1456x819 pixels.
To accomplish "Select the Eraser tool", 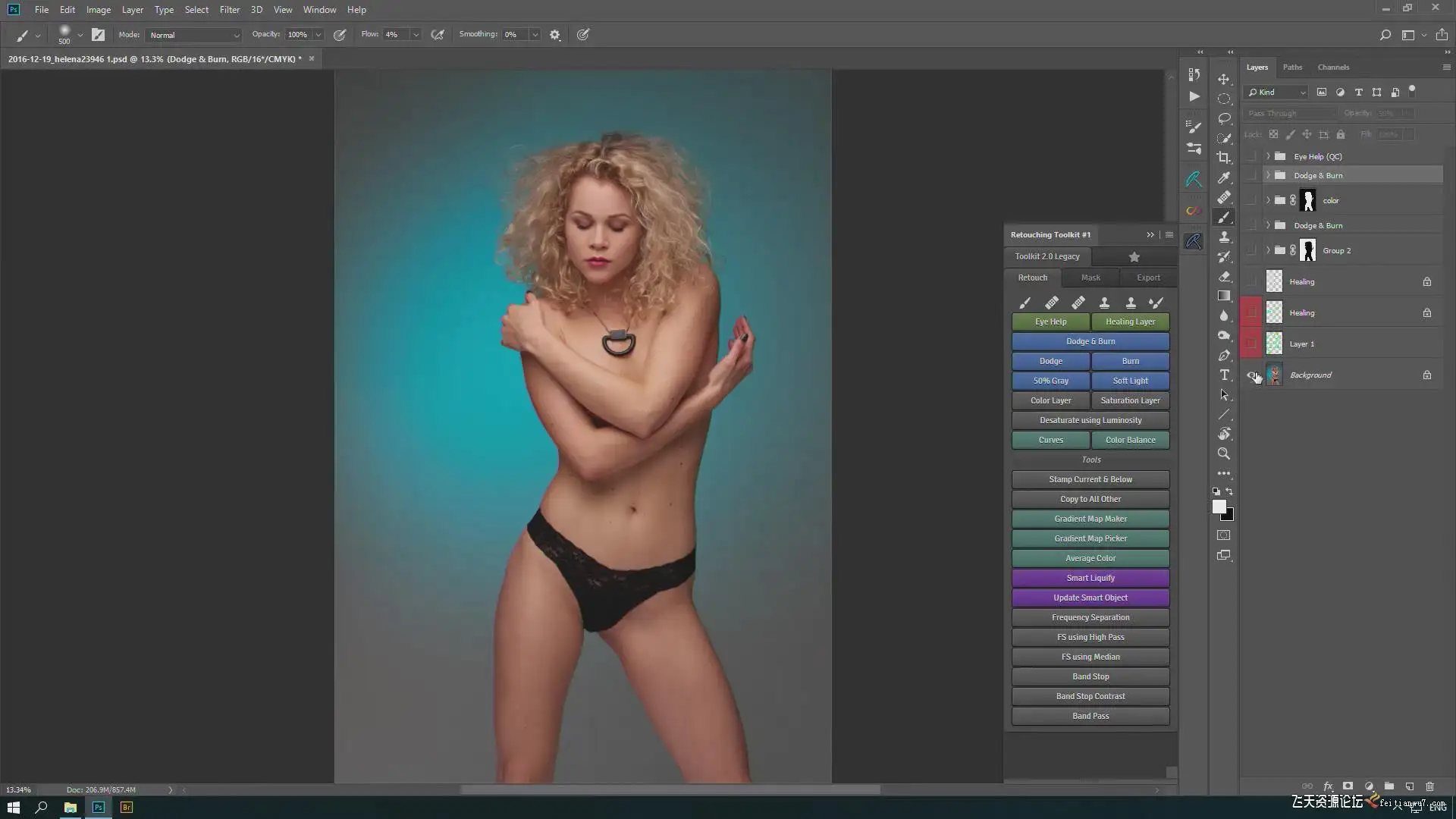I will point(1224,277).
